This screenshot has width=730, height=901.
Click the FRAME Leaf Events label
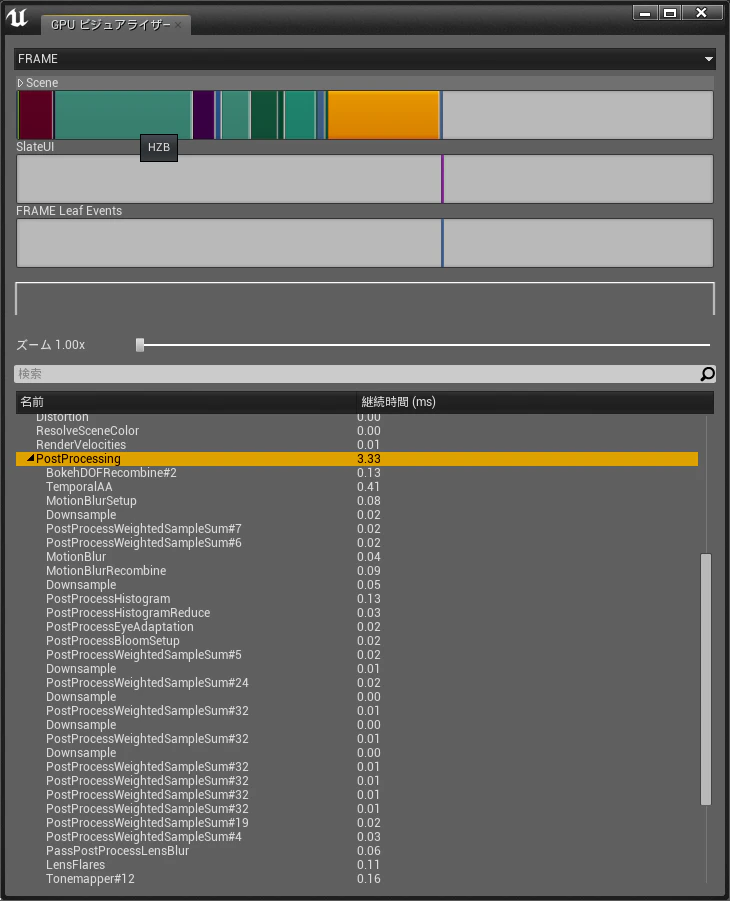point(69,210)
